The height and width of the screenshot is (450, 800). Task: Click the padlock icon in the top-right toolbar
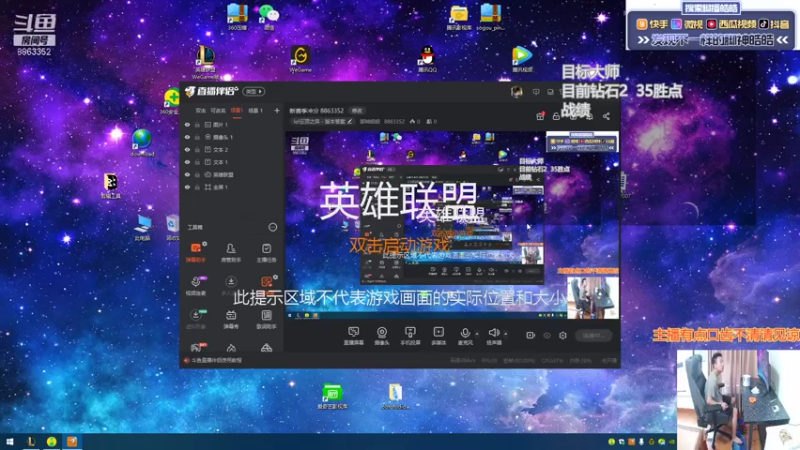[x=556, y=116]
